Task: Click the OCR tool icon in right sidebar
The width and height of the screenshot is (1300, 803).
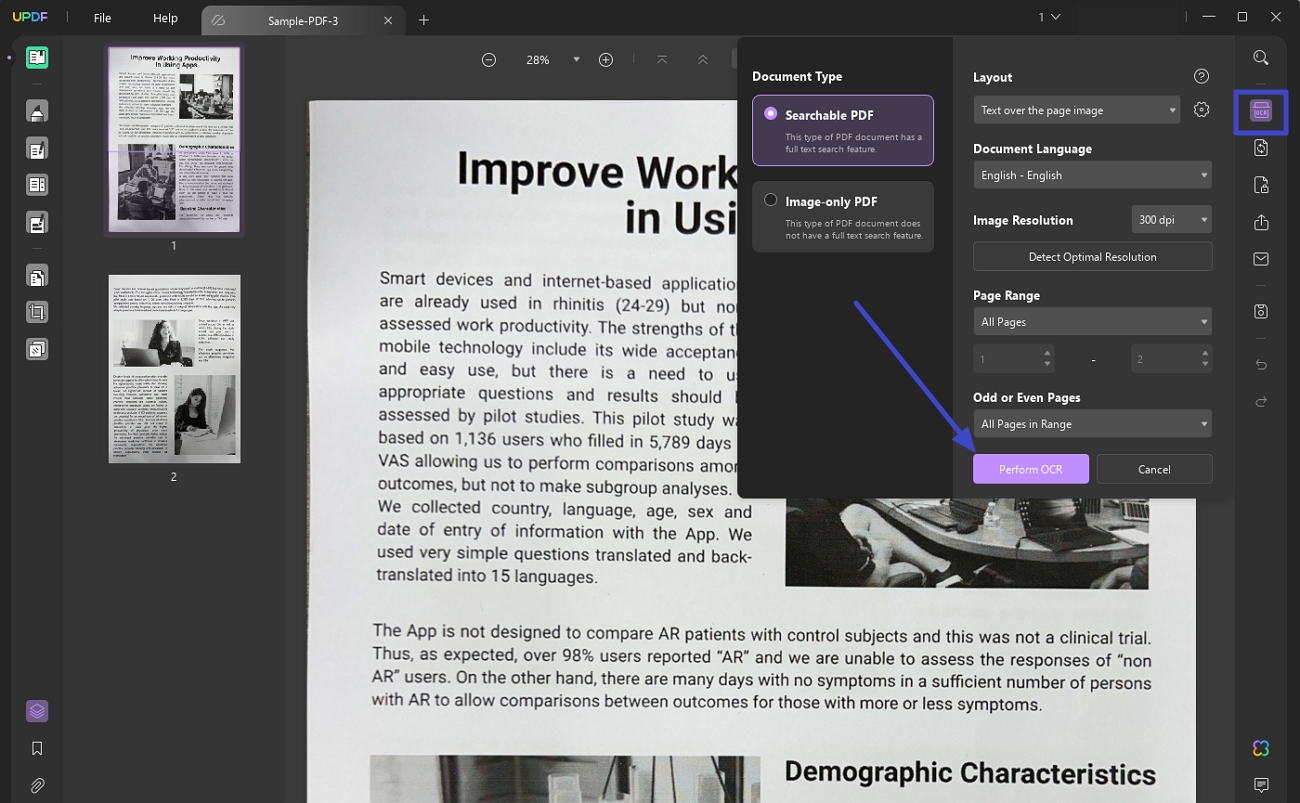Action: tap(1260, 110)
